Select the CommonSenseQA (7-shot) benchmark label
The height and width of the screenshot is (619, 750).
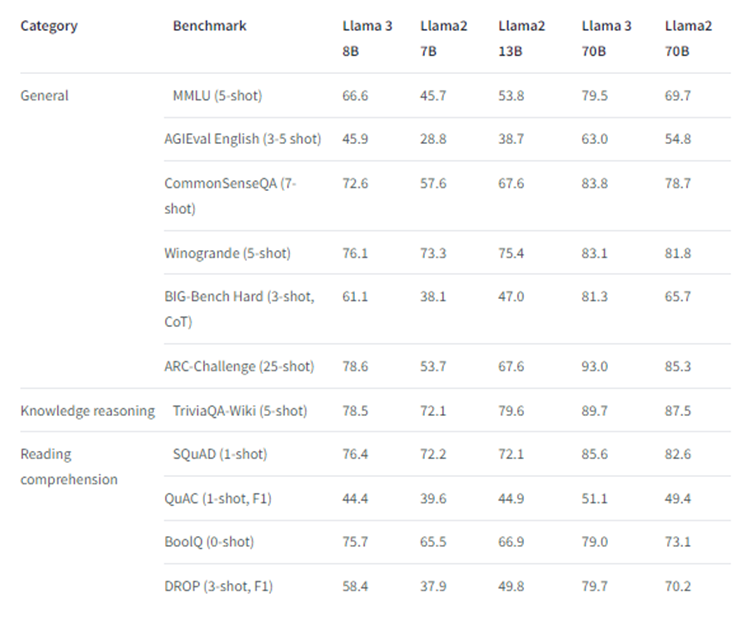coord(230,196)
